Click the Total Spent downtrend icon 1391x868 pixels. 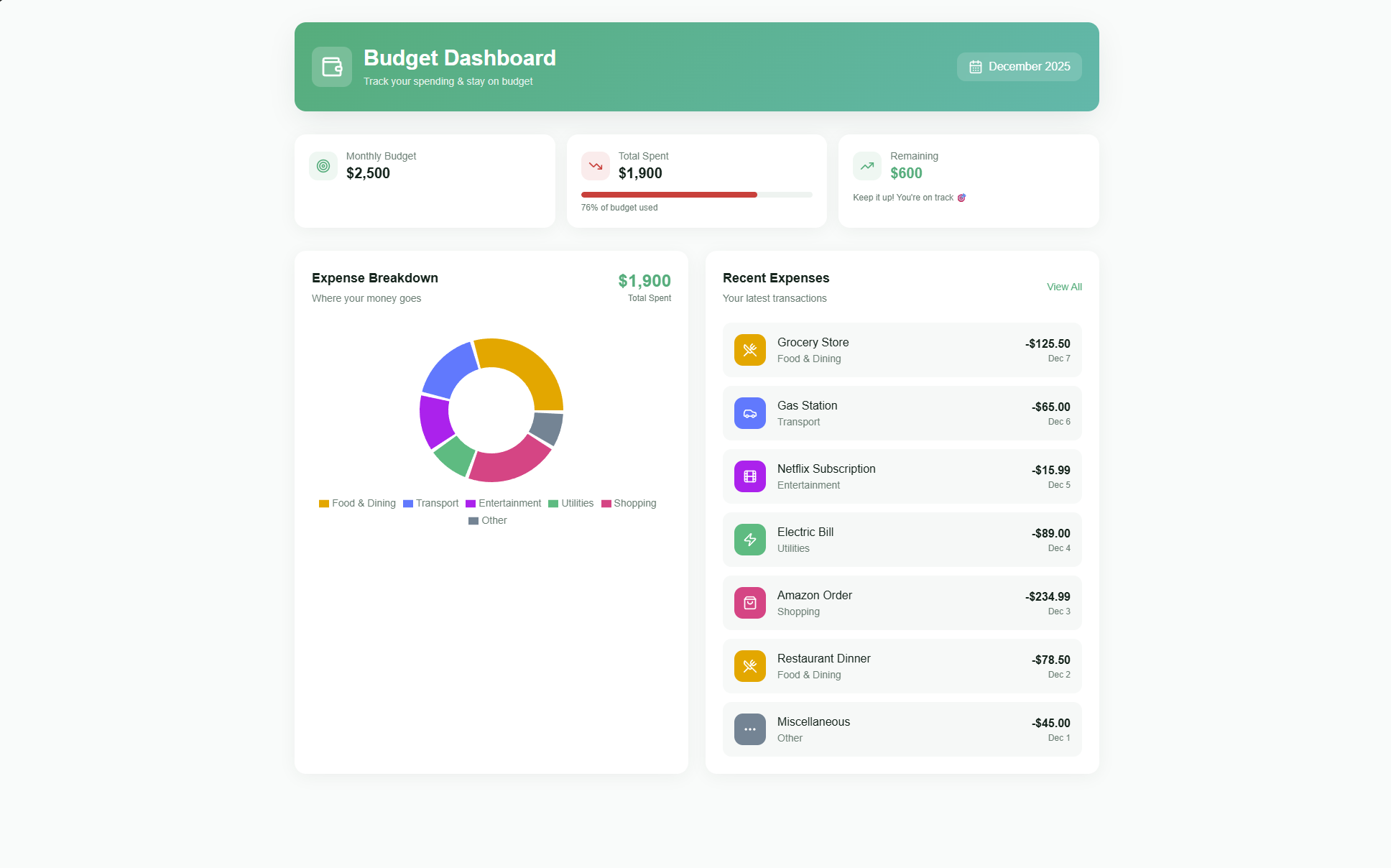point(596,166)
